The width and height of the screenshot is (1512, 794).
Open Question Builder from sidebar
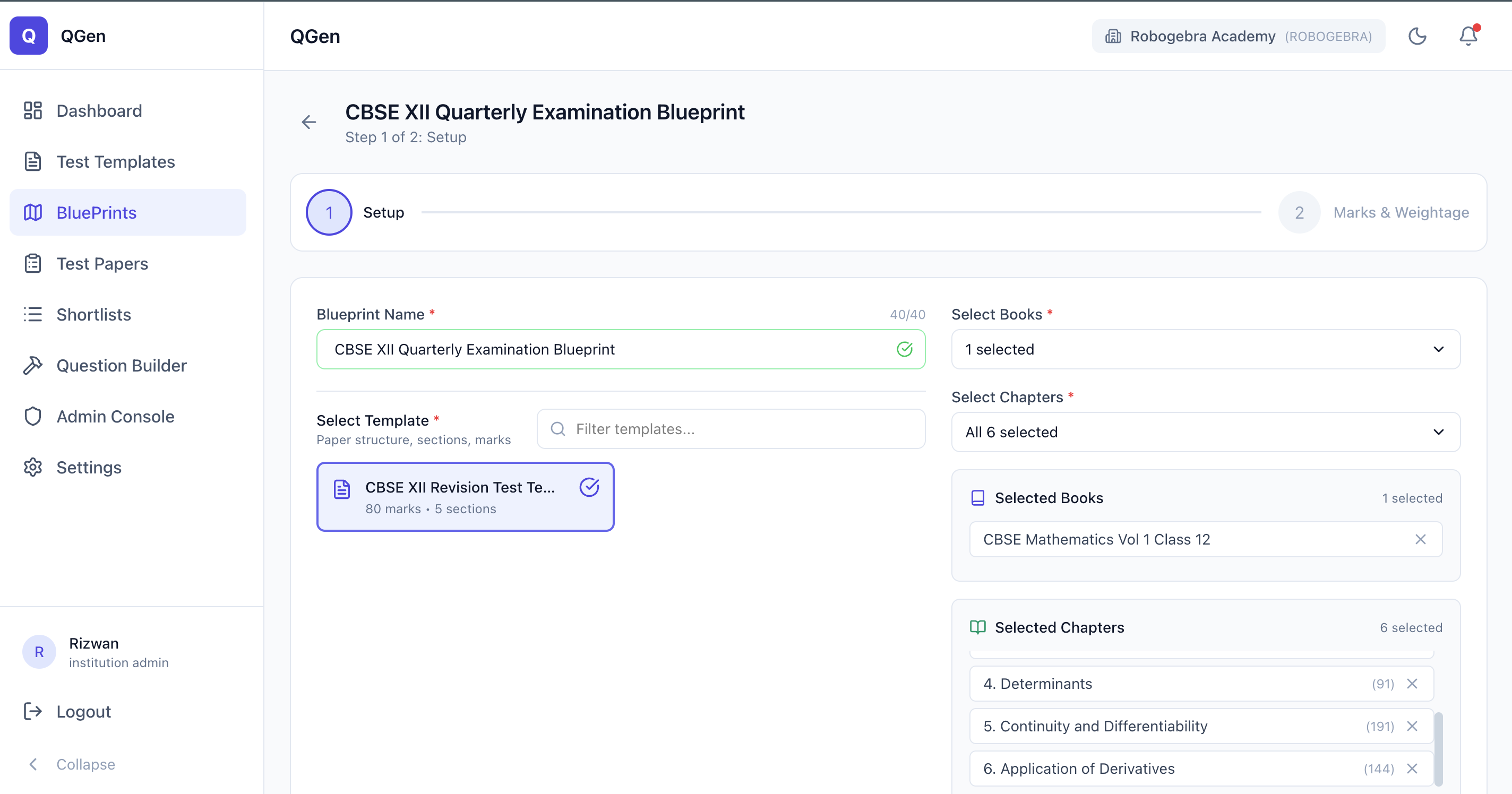click(122, 366)
